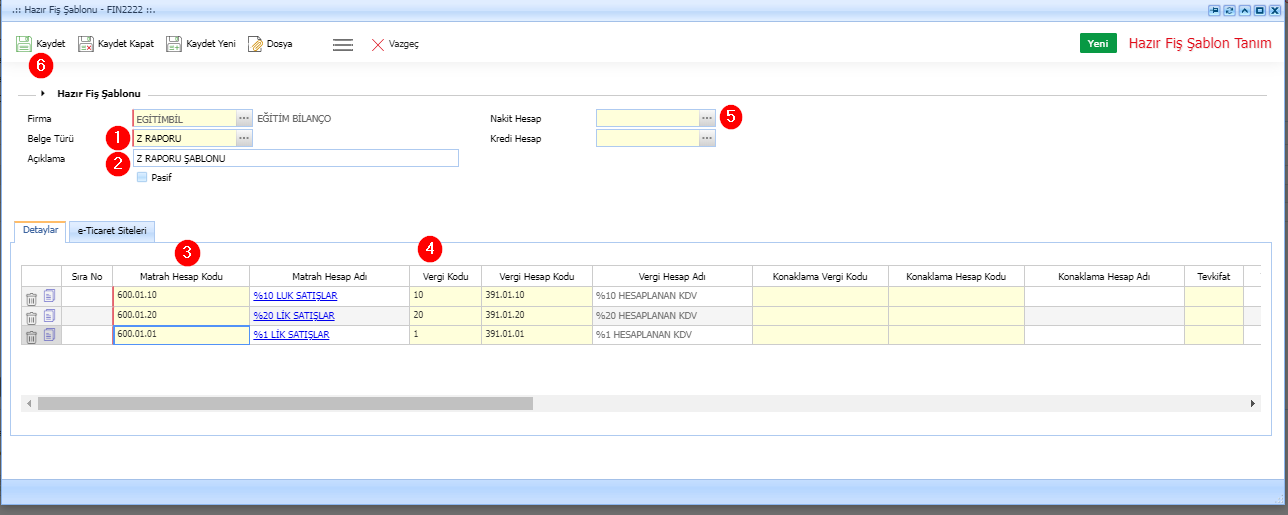Open the Firma lookup ellipsis button
This screenshot has width=1288, height=515.
(244, 118)
